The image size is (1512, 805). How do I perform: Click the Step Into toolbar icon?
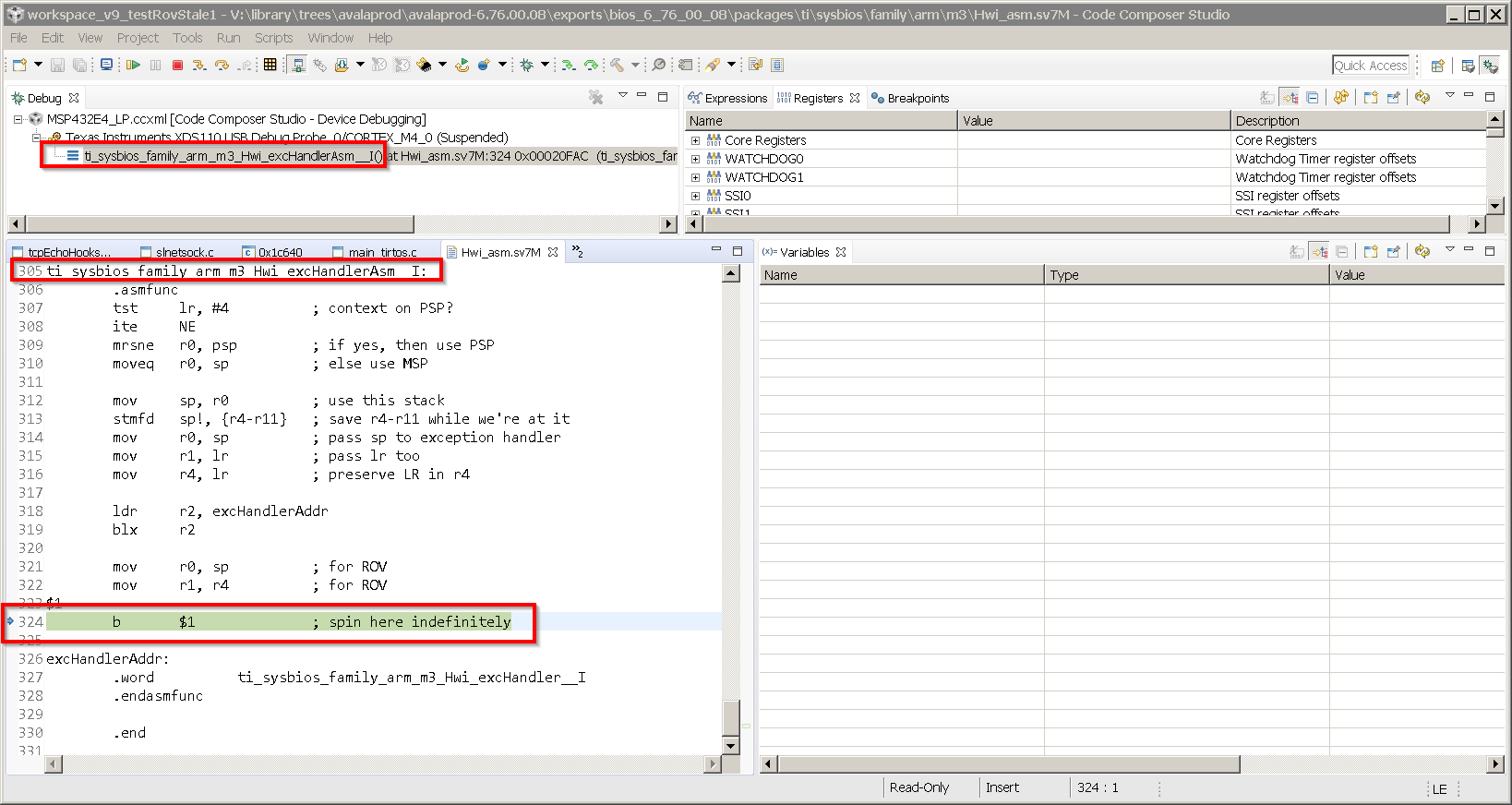click(198, 65)
